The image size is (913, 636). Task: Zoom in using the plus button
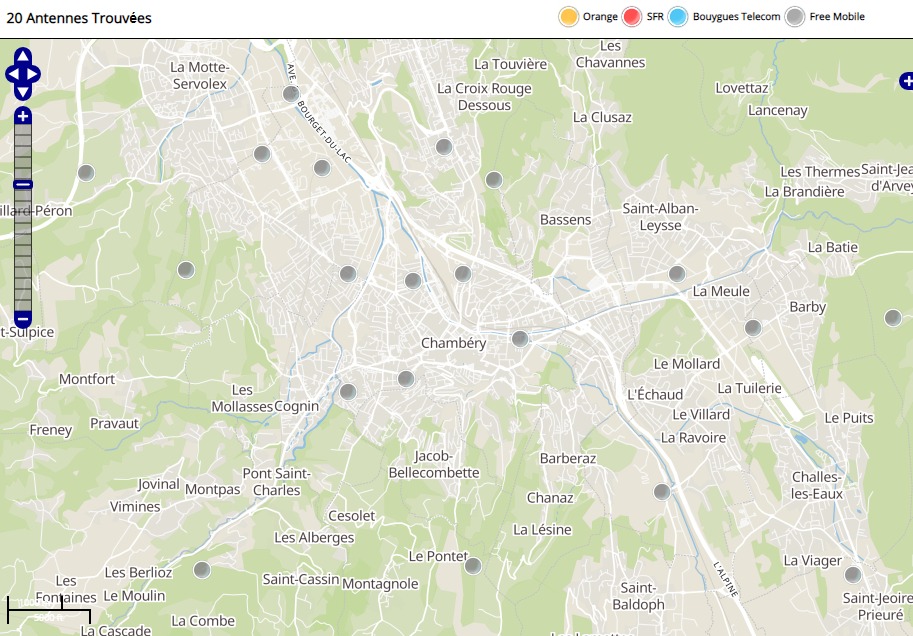tap(23, 116)
